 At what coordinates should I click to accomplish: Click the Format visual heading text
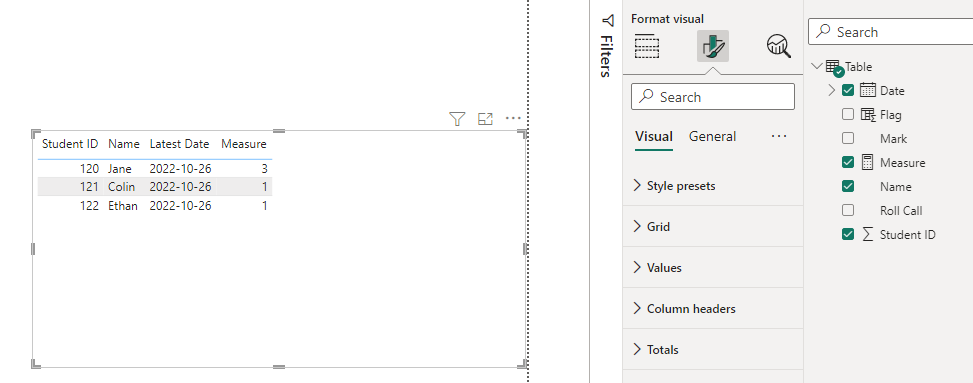click(x=667, y=19)
